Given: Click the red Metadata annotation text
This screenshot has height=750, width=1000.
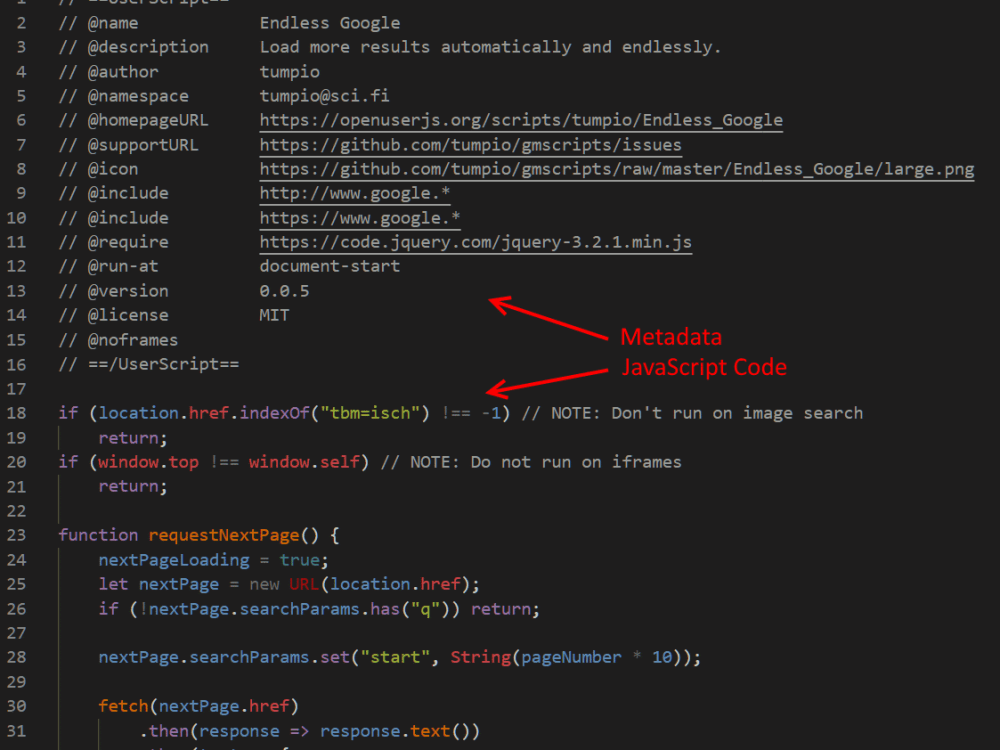Looking at the screenshot, I should point(670,337).
